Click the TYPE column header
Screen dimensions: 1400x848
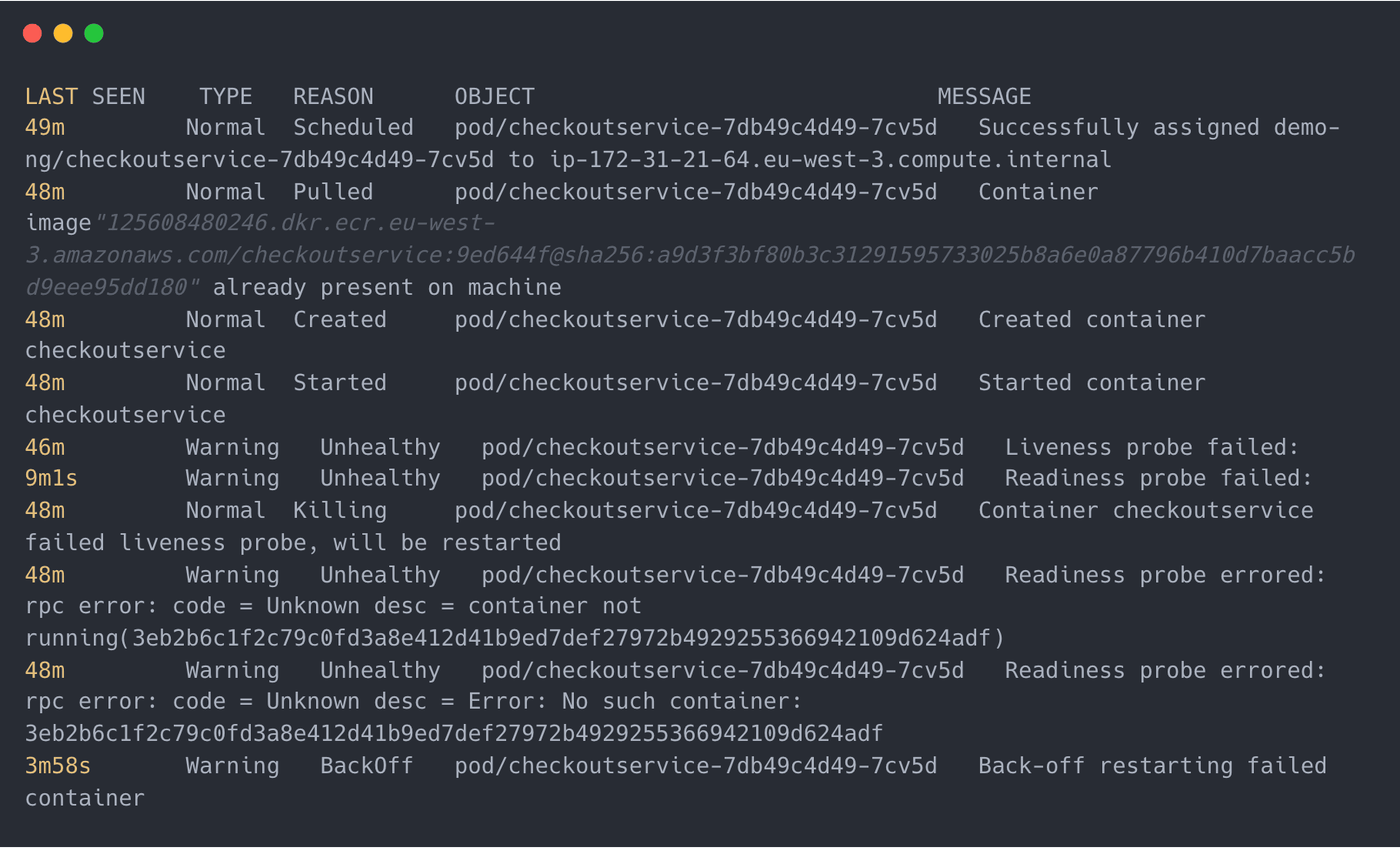226,97
